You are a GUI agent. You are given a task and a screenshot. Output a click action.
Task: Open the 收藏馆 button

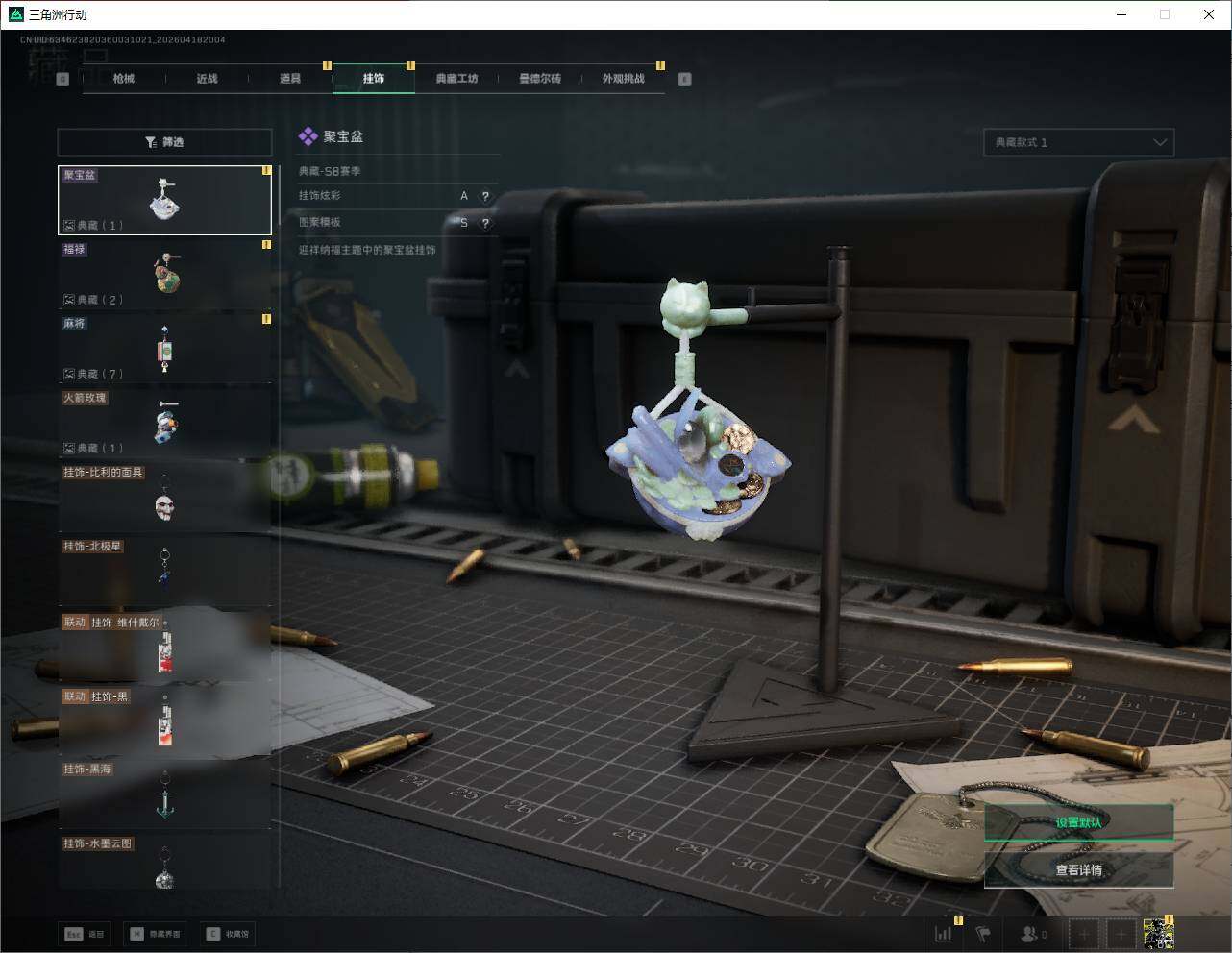229,934
